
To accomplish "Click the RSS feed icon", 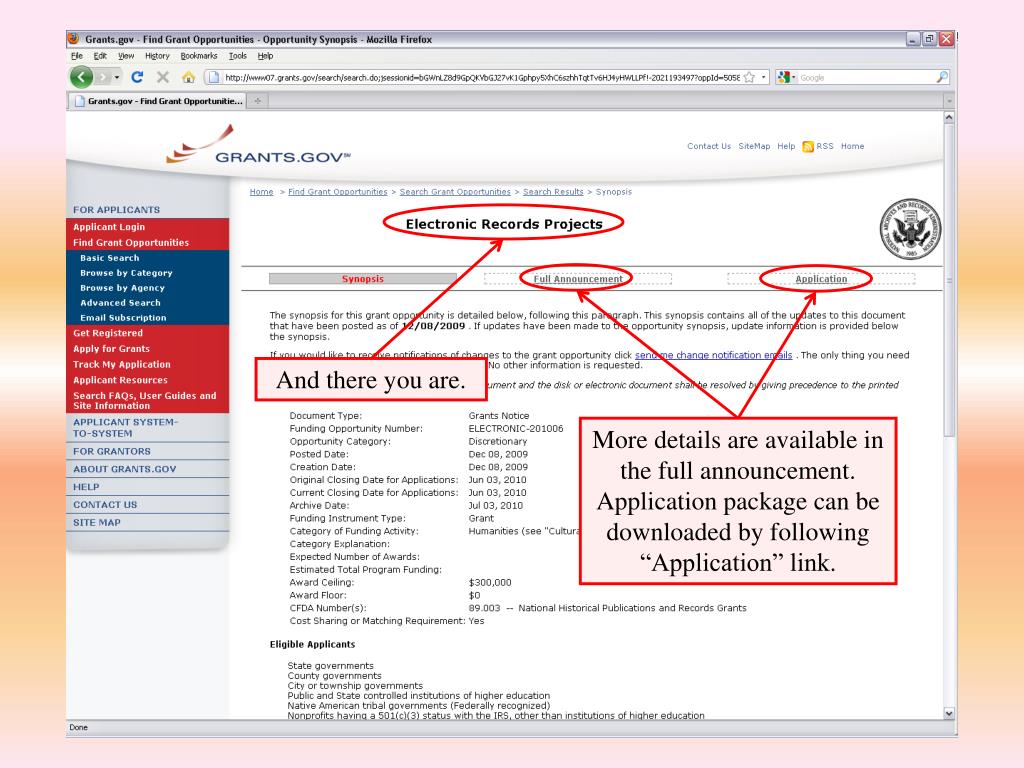I will pos(808,146).
